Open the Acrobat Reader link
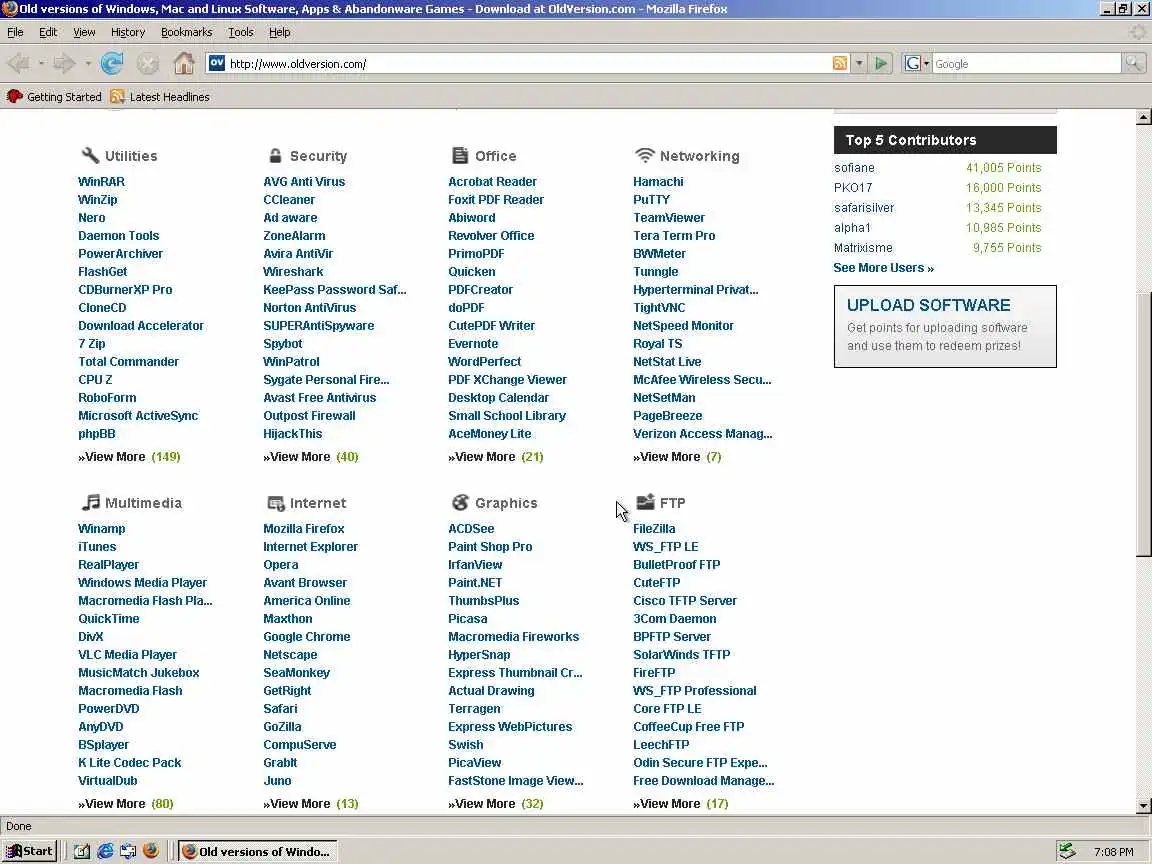 point(492,181)
